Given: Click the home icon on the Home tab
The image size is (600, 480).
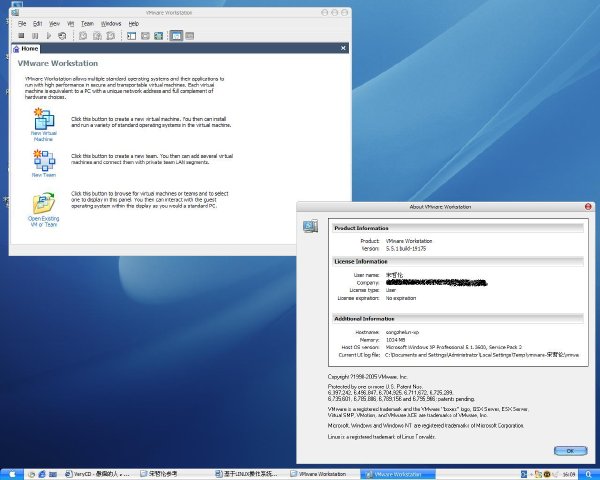Looking at the screenshot, I should (x=16, y=49).
